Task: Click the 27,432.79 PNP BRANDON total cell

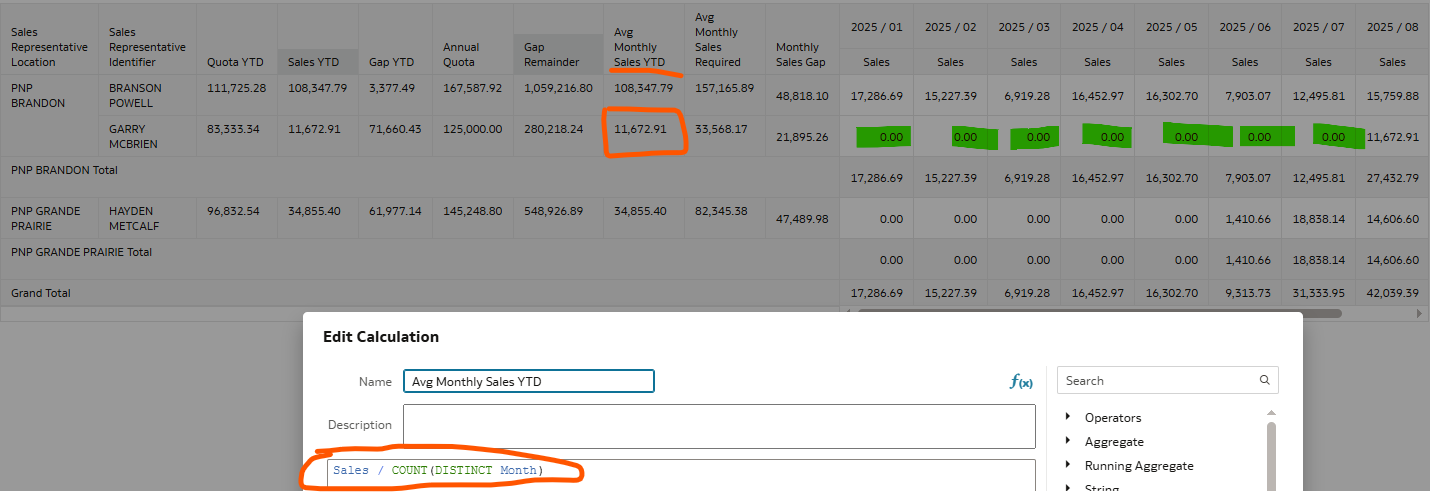Action: (x=1392, y=177)
